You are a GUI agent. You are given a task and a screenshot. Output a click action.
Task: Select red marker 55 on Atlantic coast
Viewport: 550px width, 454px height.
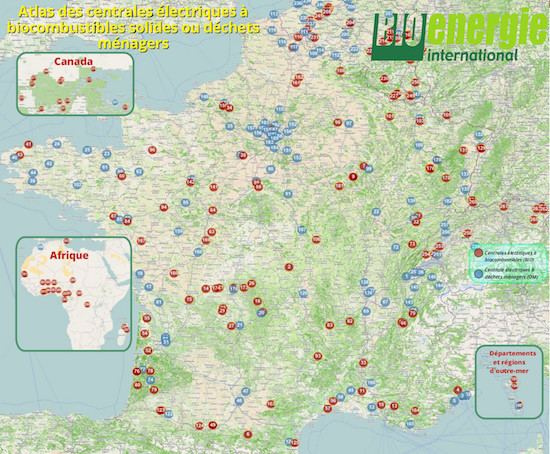click(x=147, y=319)
